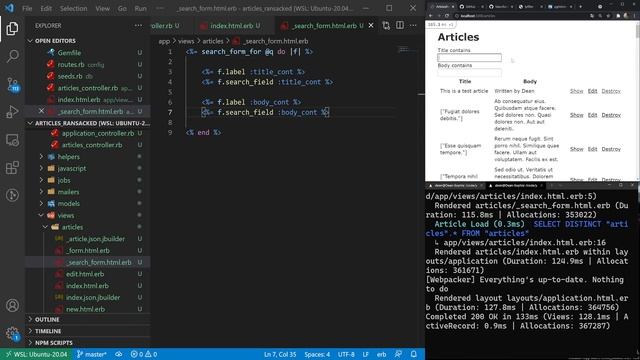Open the Edit menu
The height and width of the screenshot is (360, 640).
pos(46,8)
